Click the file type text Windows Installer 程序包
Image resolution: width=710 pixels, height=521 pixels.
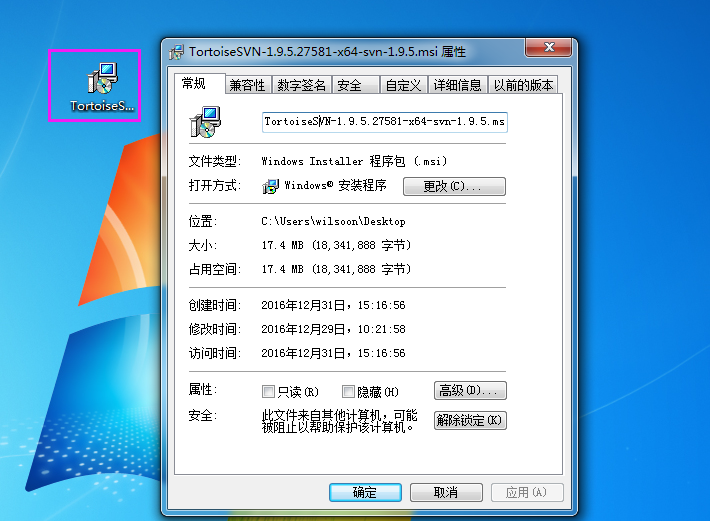point(354,161)
